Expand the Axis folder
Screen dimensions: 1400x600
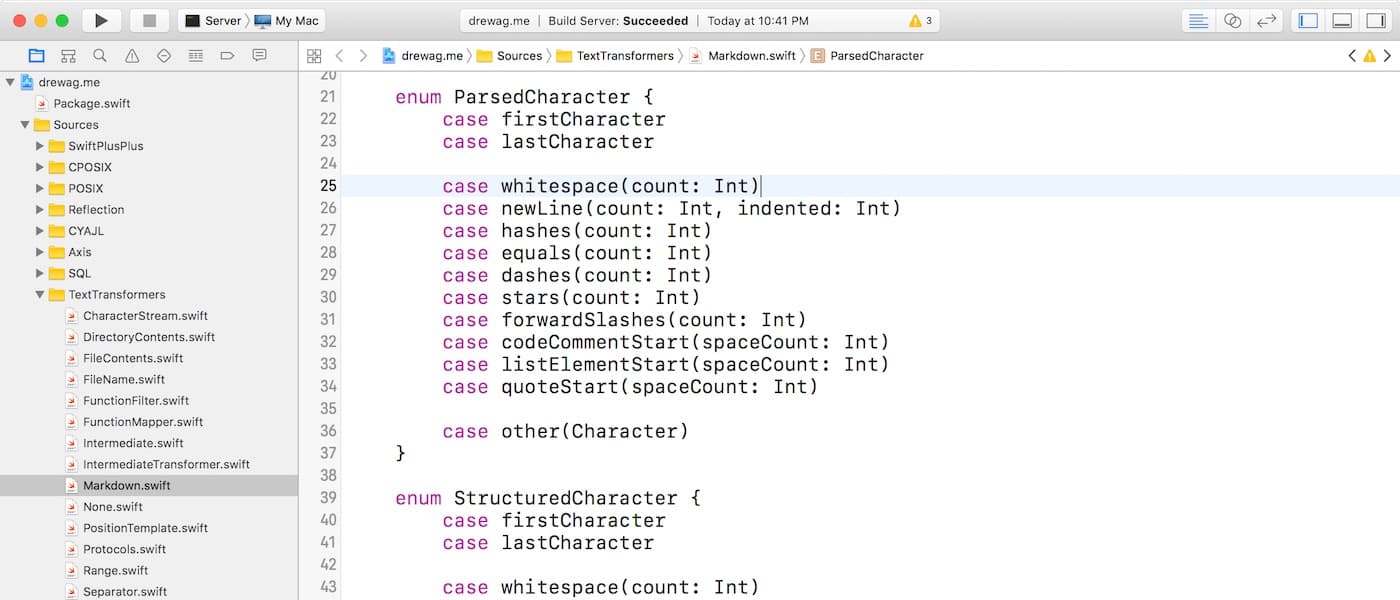click(40, 252)
